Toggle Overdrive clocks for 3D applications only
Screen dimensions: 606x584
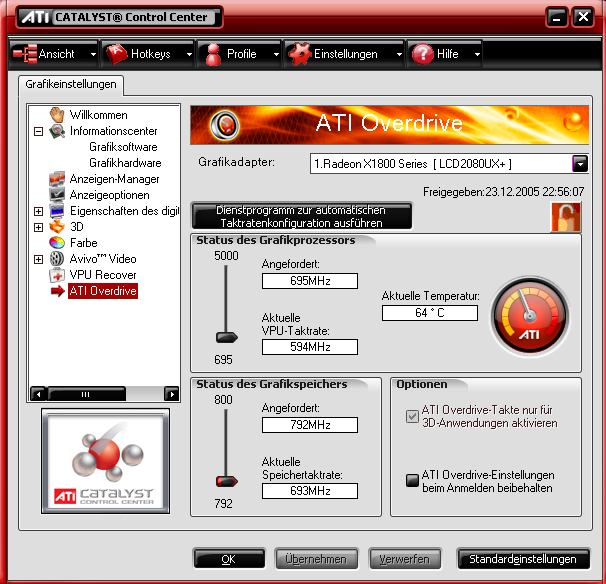coord(412,416)
